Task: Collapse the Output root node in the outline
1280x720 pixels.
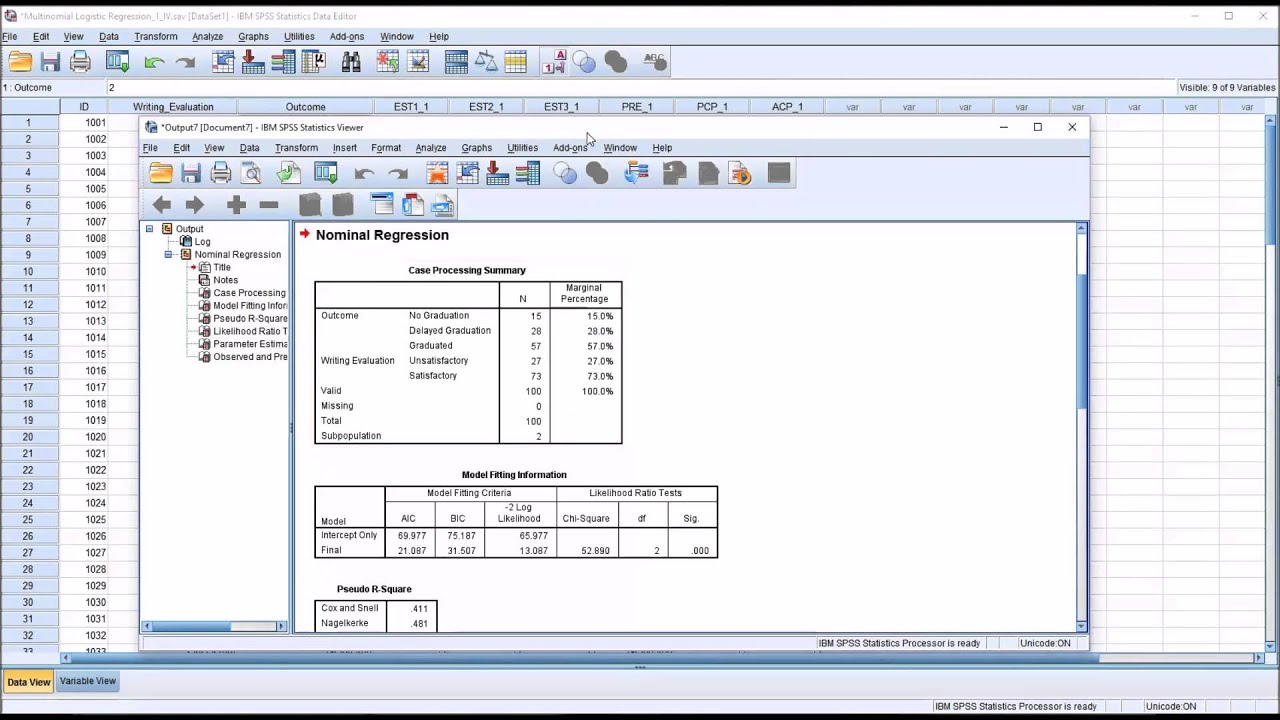Action: click(149, 229)
